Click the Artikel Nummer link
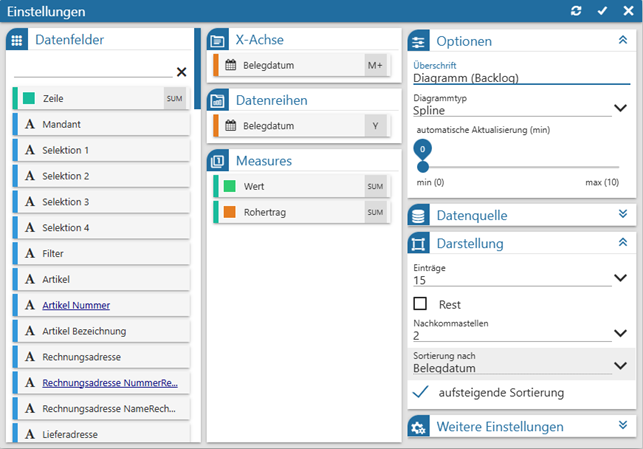 point(76,305)
